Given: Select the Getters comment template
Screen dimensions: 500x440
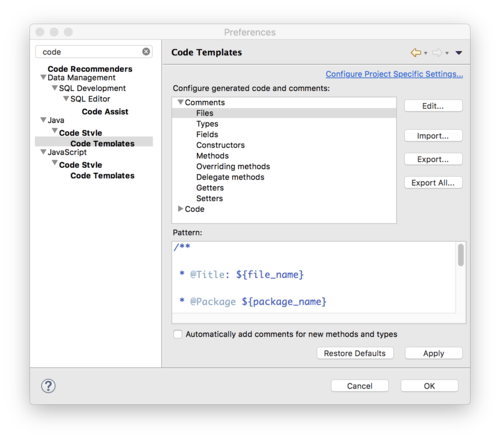Looking at the screenshot, I should point(210,188).
